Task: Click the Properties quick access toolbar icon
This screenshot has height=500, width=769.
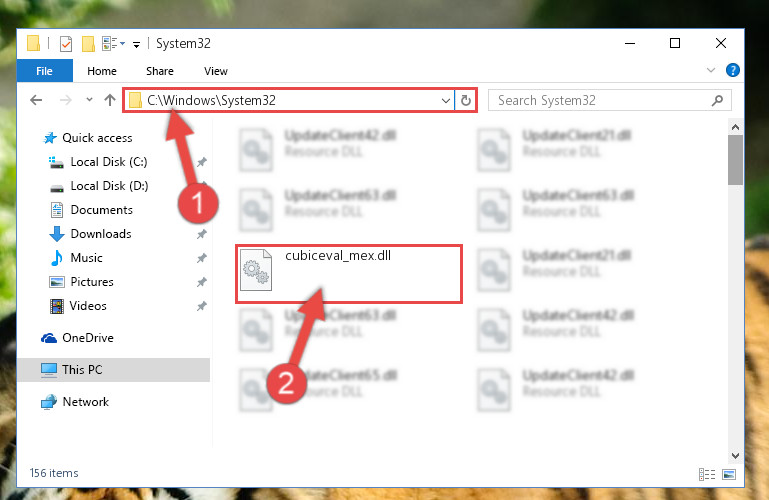Action: pos(66,44)
